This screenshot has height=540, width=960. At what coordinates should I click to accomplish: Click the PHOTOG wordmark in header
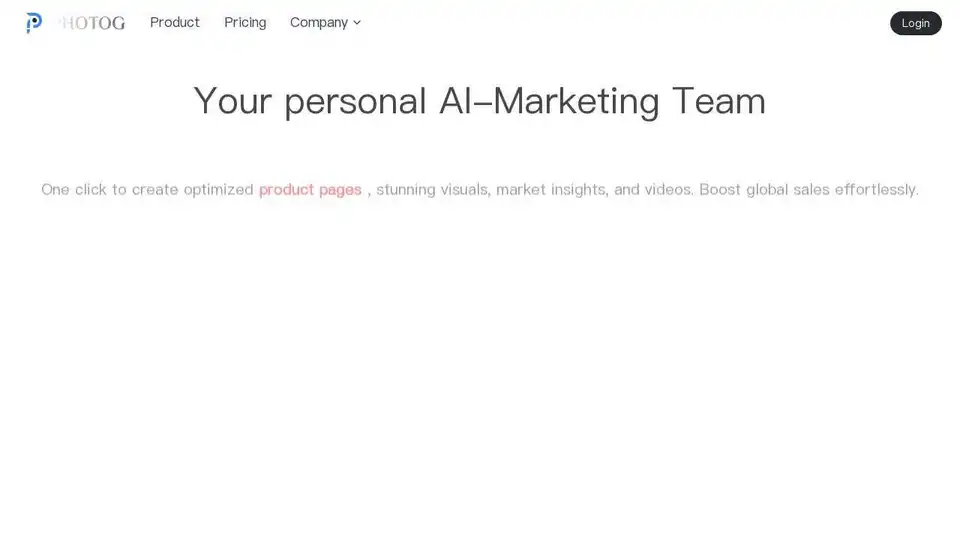tap(91, 23)
